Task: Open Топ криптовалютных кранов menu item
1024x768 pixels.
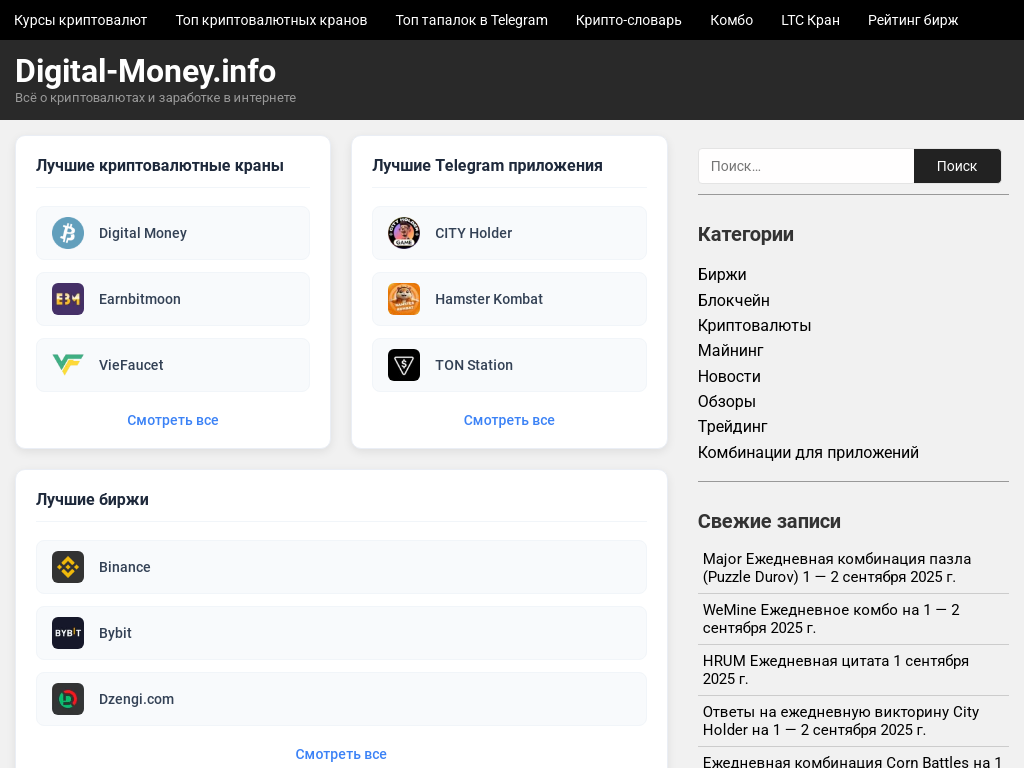Action: pyautogui.click(x=271, y=20)
